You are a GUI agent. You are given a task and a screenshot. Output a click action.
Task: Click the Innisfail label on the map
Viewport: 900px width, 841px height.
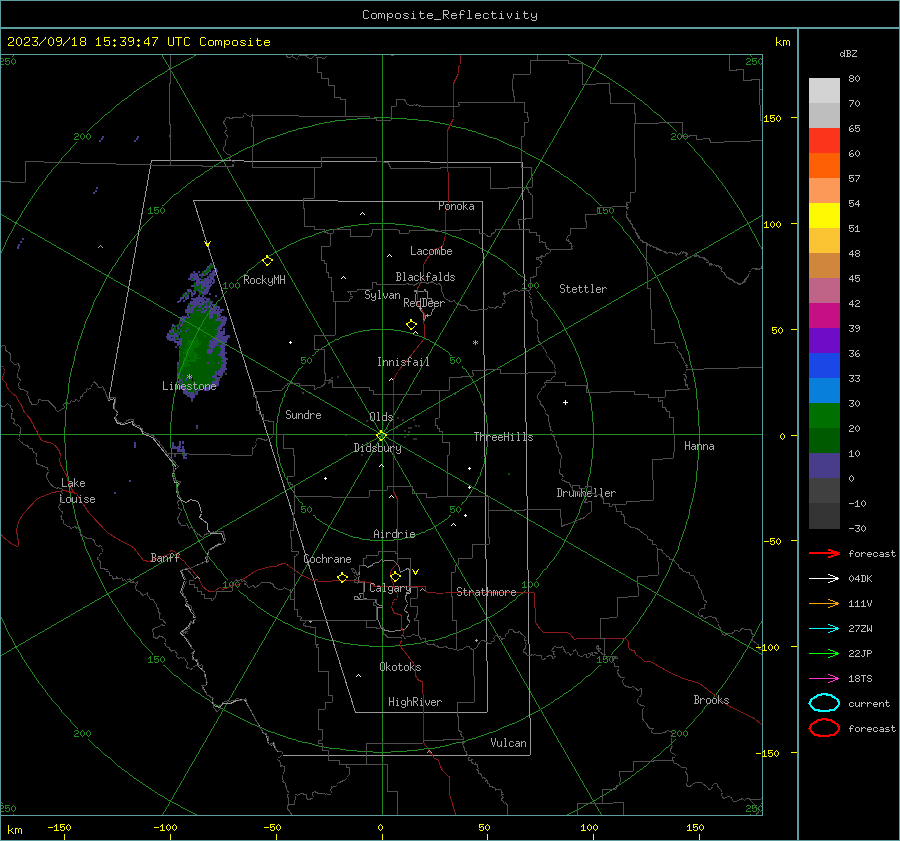click(403, 362)
